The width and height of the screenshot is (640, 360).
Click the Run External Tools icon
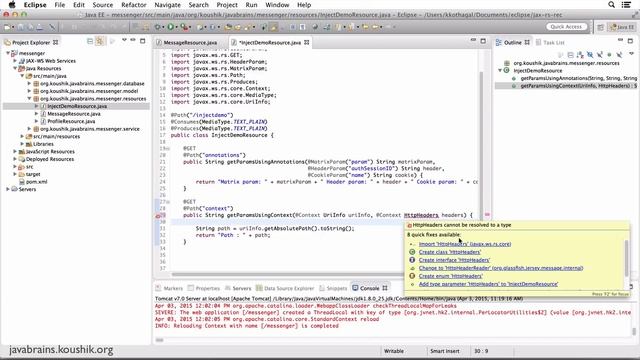click(x=184, y=27)
